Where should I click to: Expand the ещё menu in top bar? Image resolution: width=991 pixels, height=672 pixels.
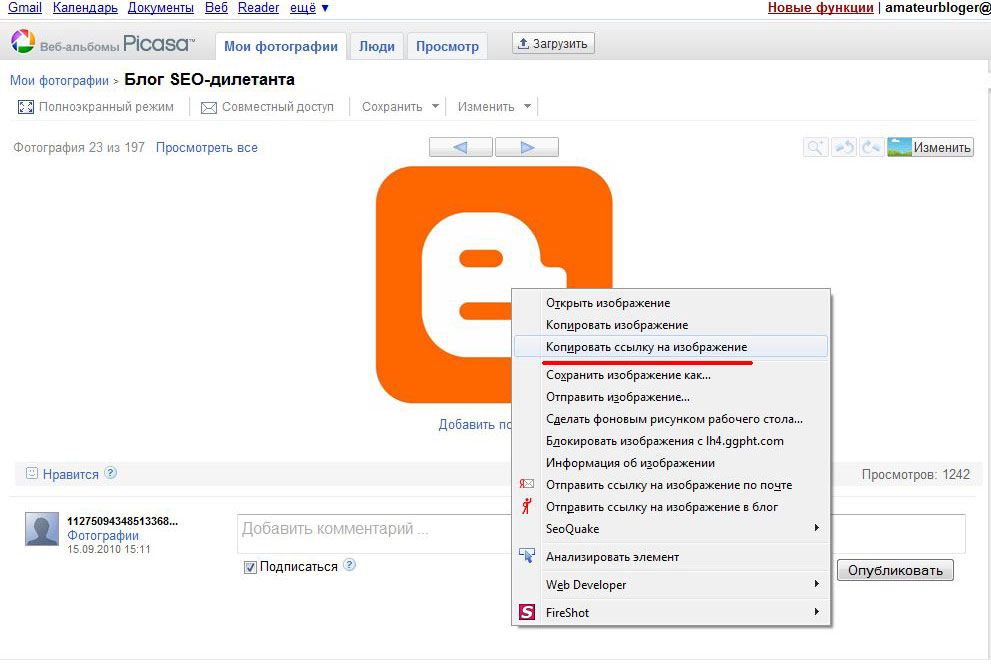click(309, 8)
